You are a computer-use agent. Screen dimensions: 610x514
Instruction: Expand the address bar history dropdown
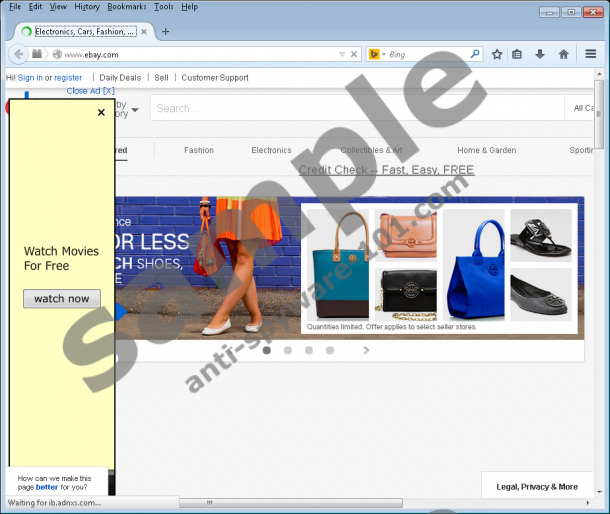(341, 54)
